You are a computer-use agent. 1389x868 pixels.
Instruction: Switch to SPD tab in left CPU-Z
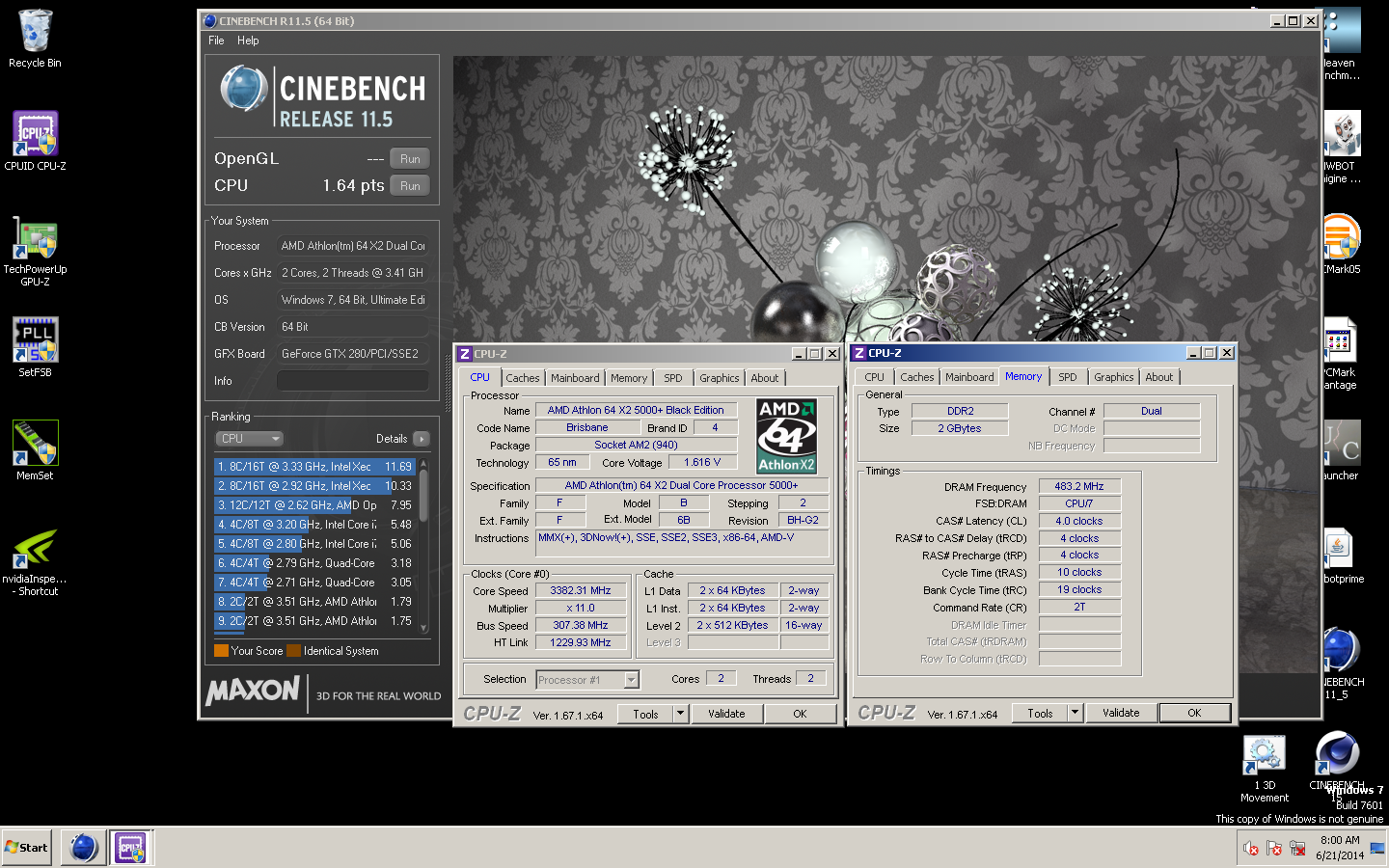673,378
